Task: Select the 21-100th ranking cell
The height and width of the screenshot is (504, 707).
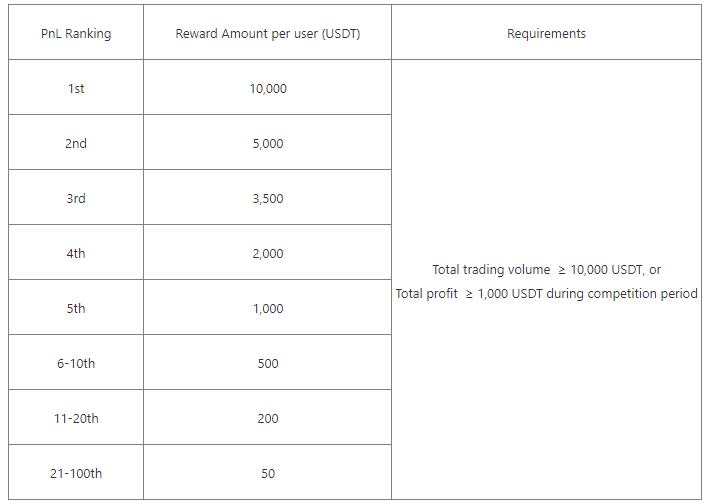Action: point(76,474)
